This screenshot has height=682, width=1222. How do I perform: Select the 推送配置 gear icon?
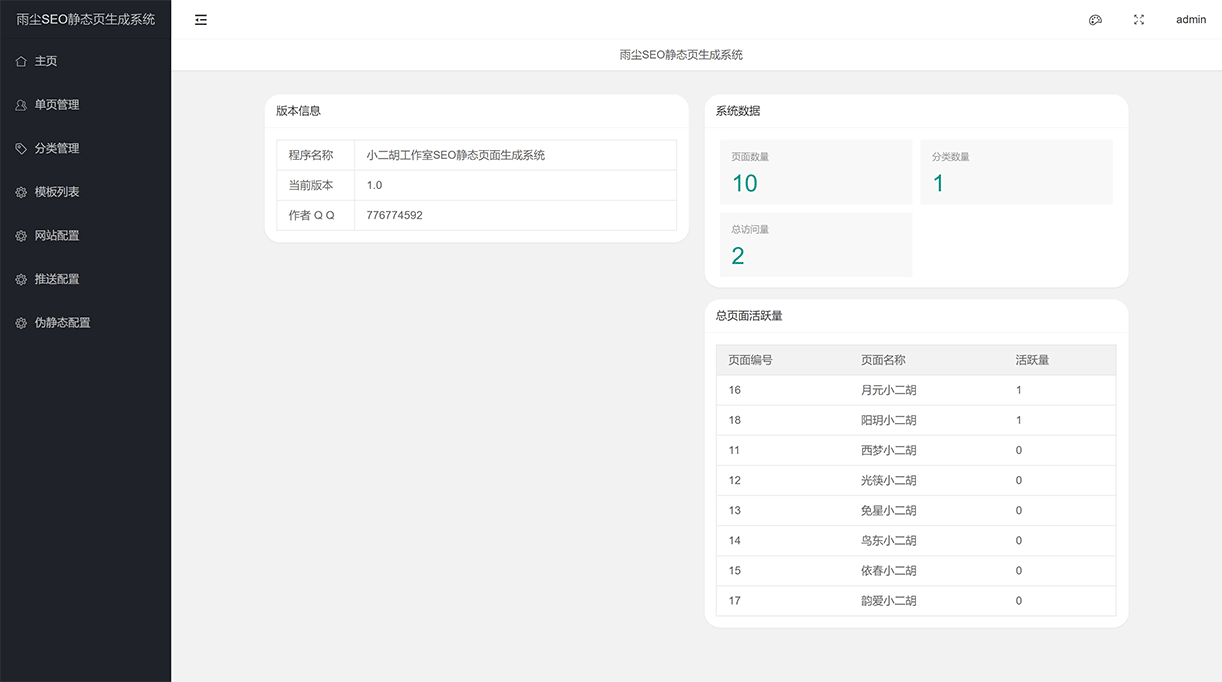[x=23, y=278]
